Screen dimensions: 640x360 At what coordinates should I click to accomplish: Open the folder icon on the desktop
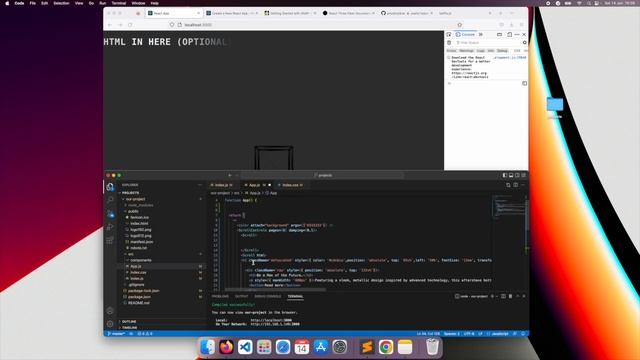tap(555, 105)
